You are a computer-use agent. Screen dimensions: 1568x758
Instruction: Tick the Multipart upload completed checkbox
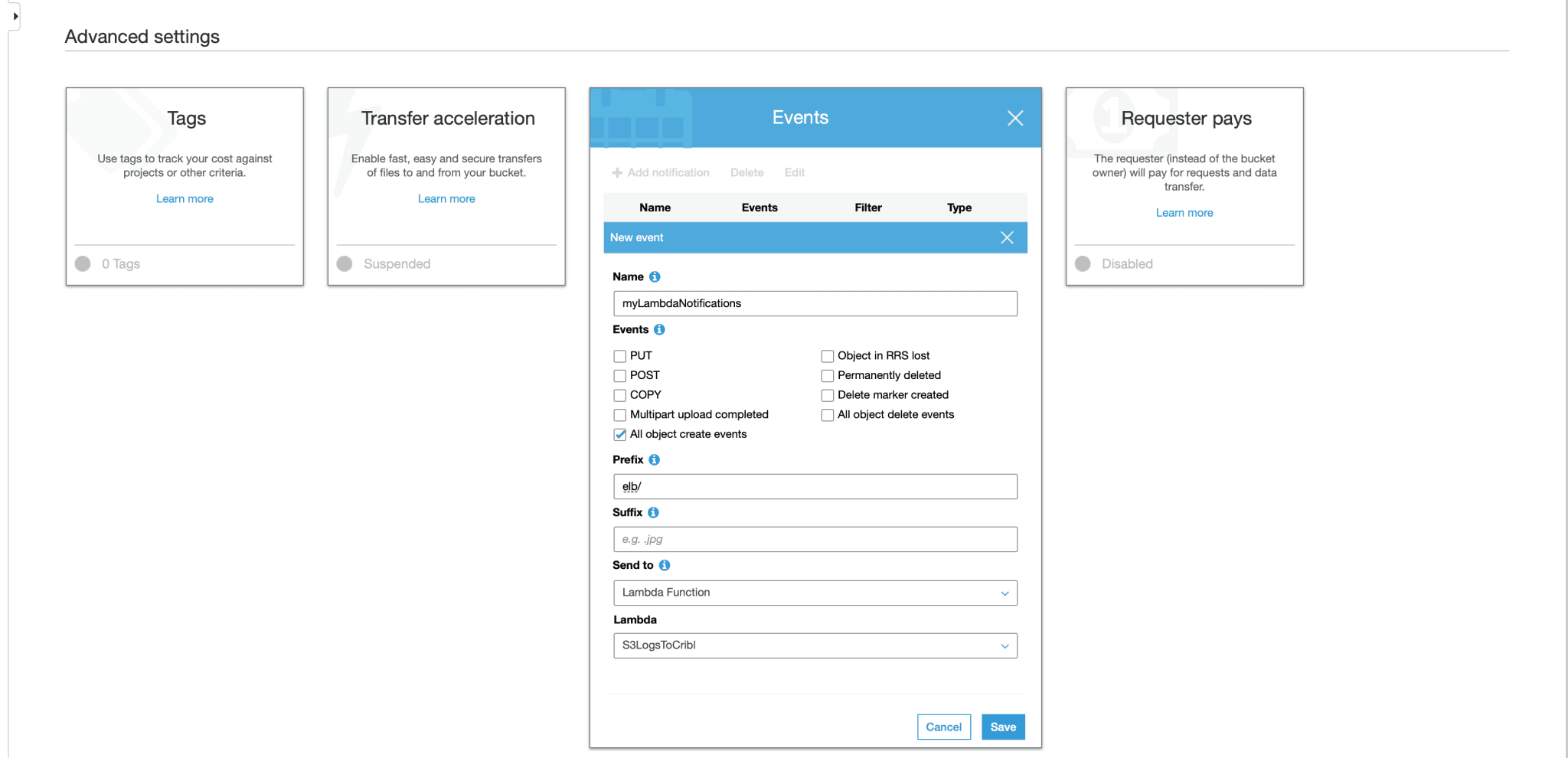point(620,415)
